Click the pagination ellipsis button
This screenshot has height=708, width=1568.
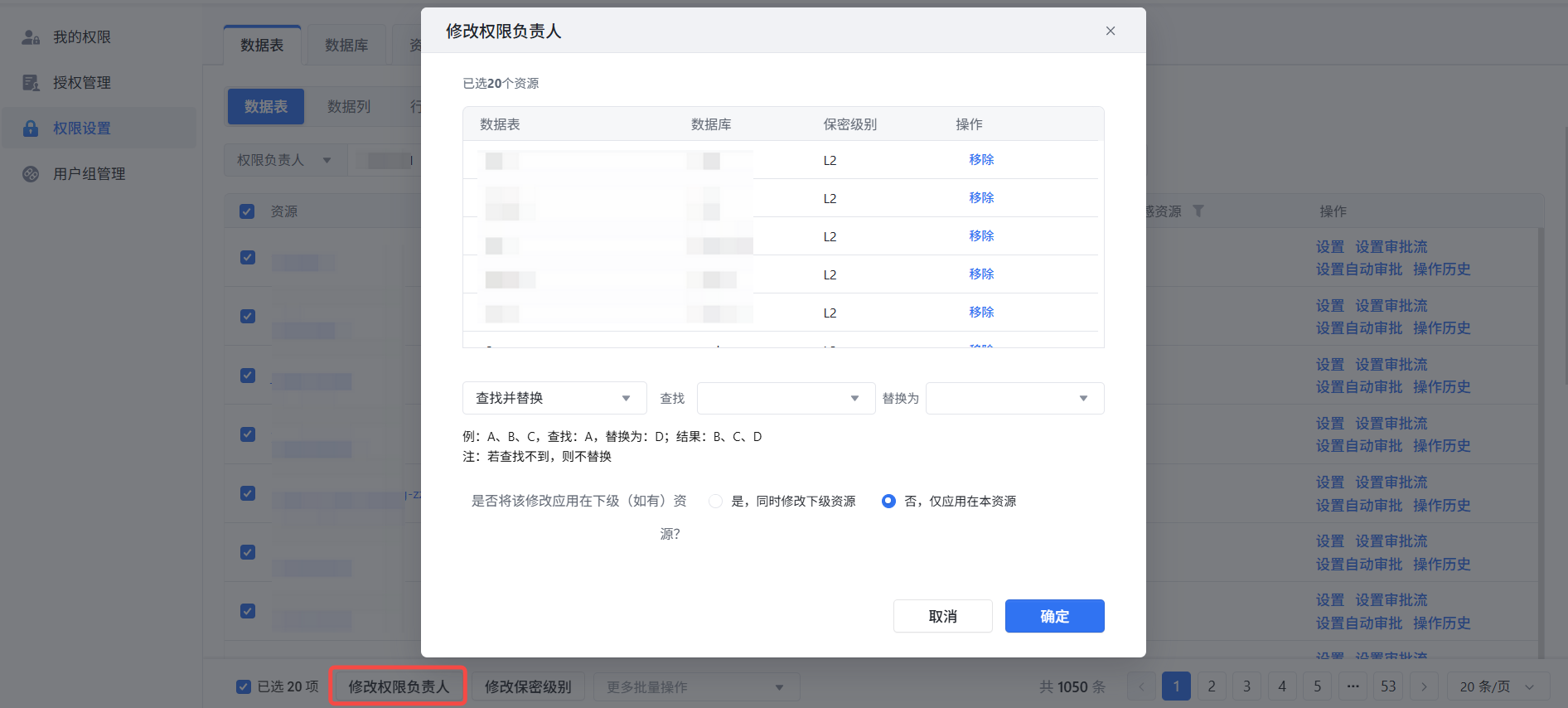click(1353, 686)
